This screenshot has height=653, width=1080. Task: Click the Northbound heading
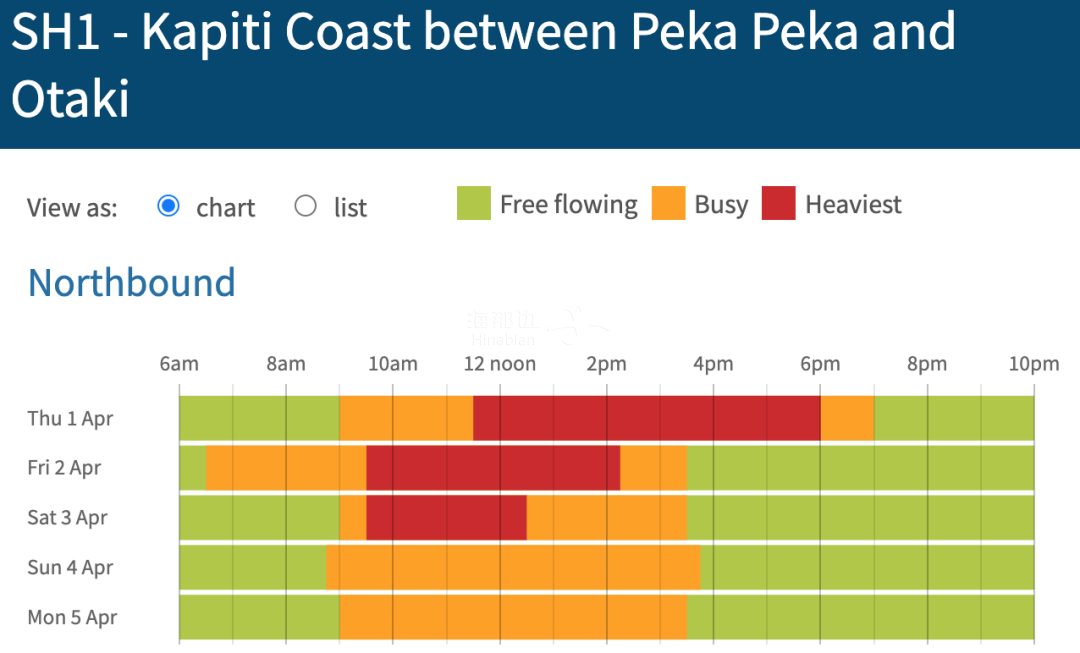pos(132,282)
